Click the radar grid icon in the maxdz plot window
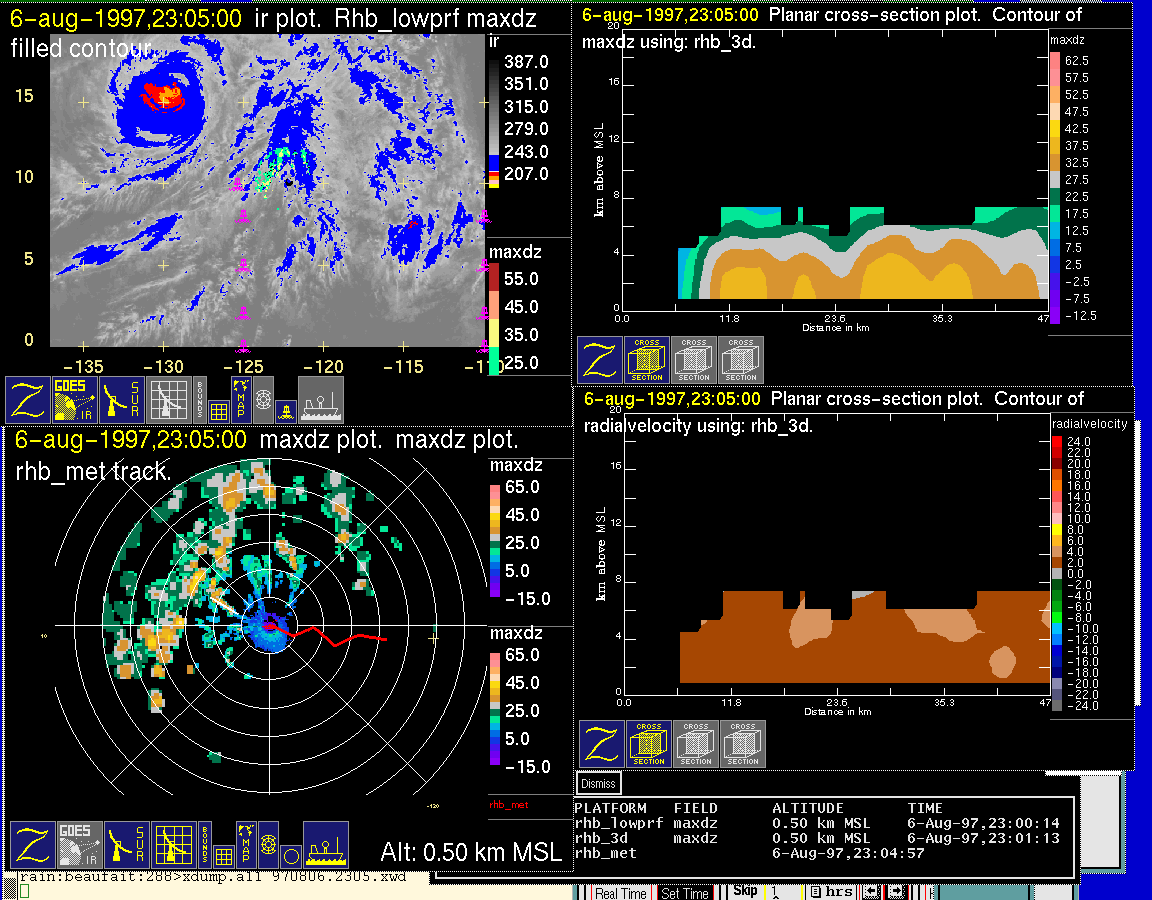Viewport: 1152px width, 900px height. tap(172, 846)
